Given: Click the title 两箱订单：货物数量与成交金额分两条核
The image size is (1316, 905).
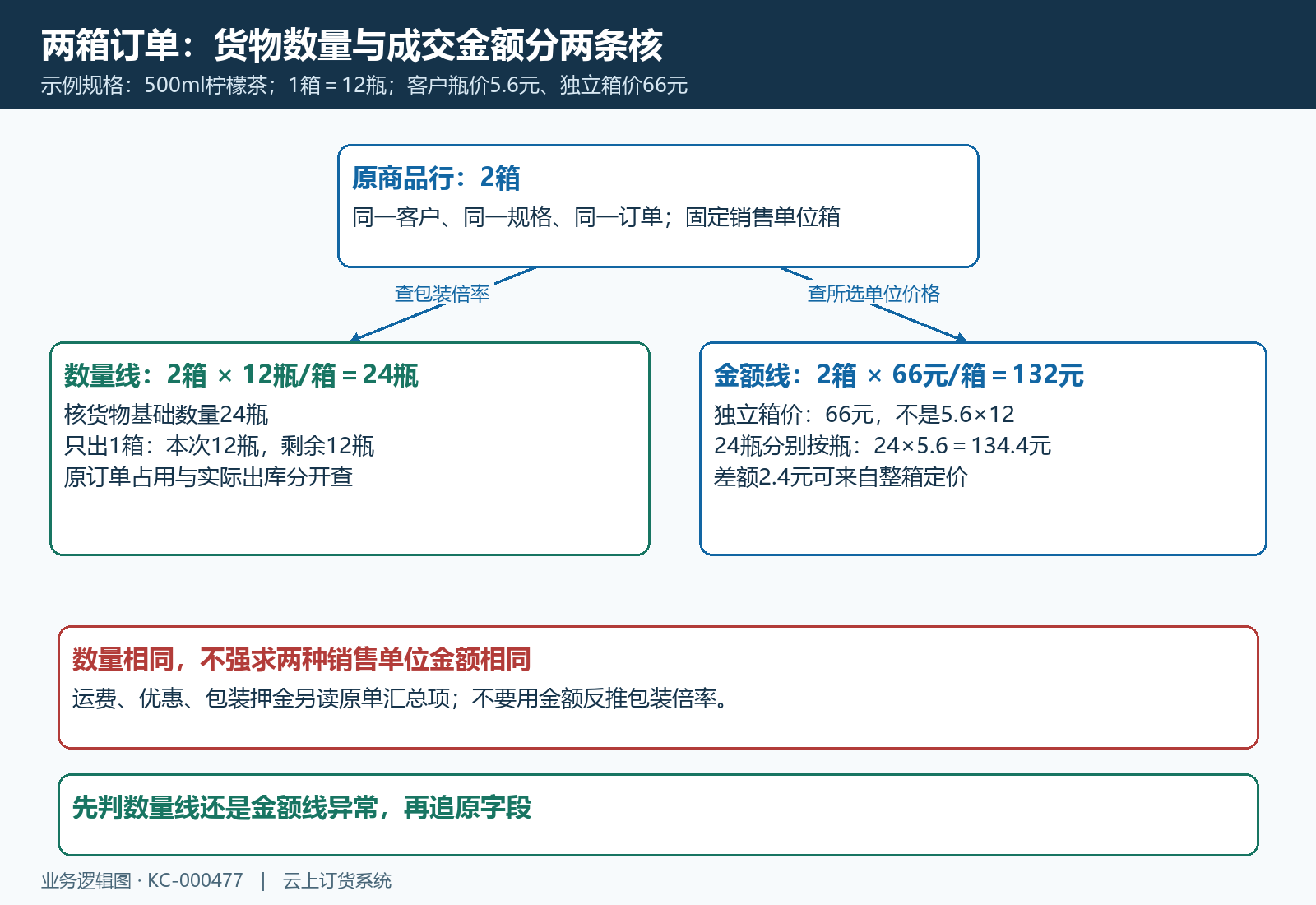Looking at the screenshot, I should (352, 45).
